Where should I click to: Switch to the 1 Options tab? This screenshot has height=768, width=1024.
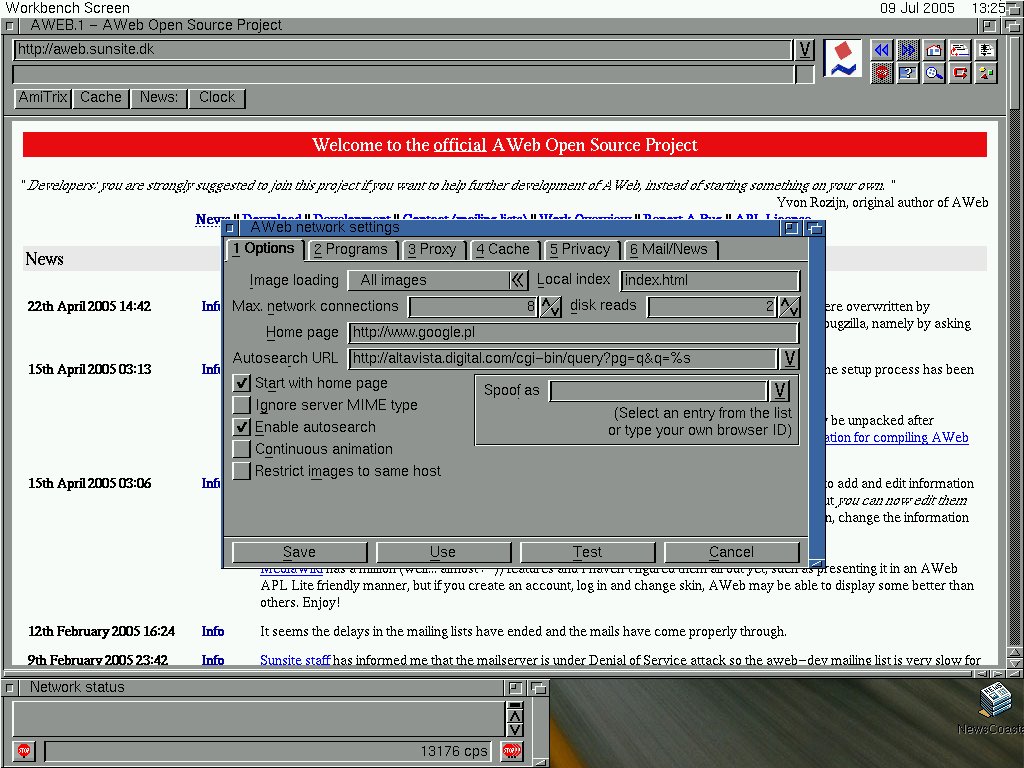click(x=264, y=249)
